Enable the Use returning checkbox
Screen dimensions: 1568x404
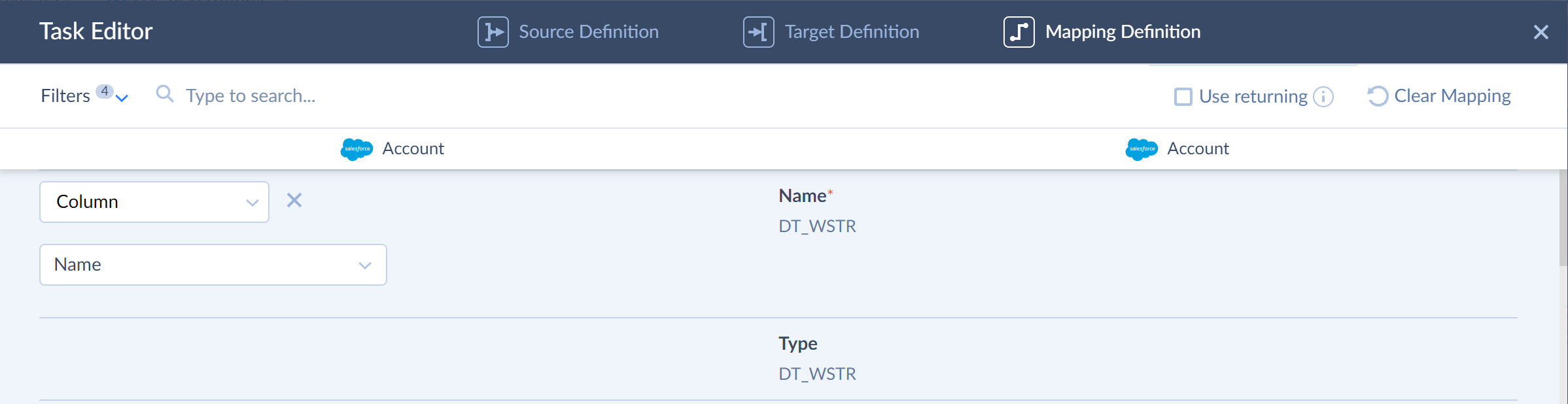point(1183,97)
